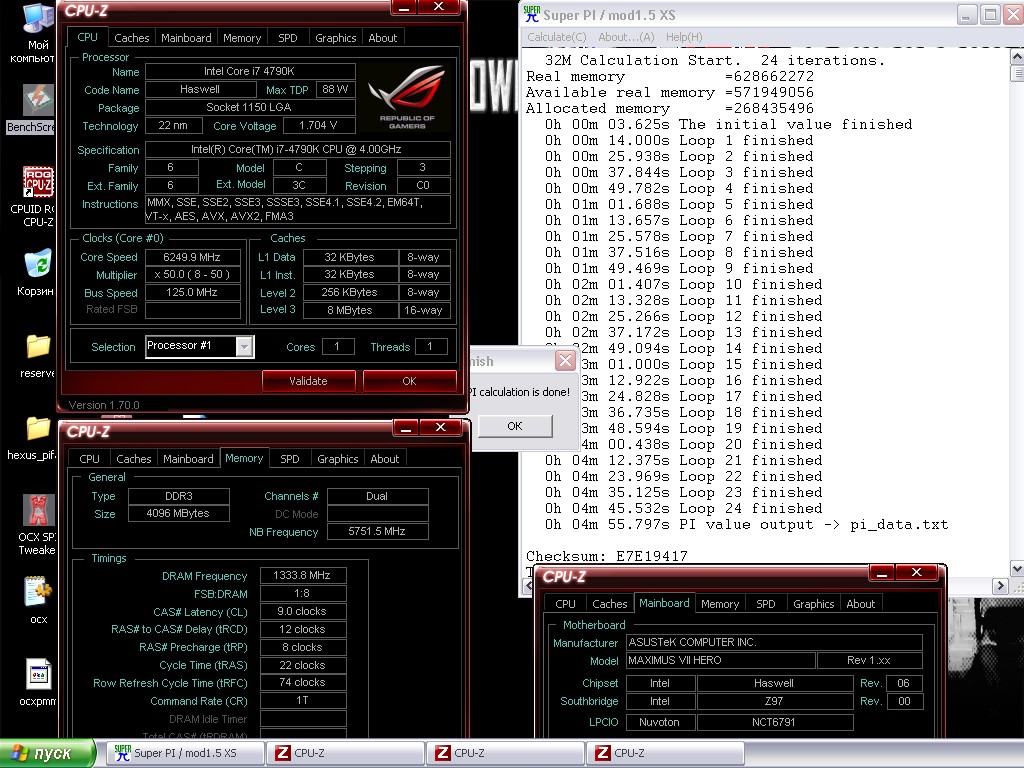Click the Super PI title bar icon
The image size is (1024, 768).
tap(532, 14)
